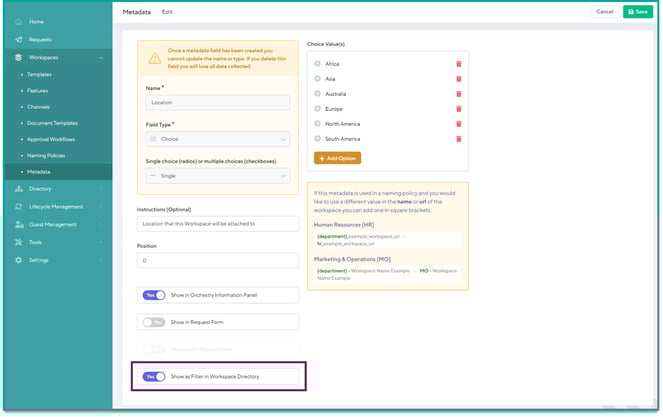Select the Europe radio option
This screenshot has height=417, width=663.
coord(318,109)
